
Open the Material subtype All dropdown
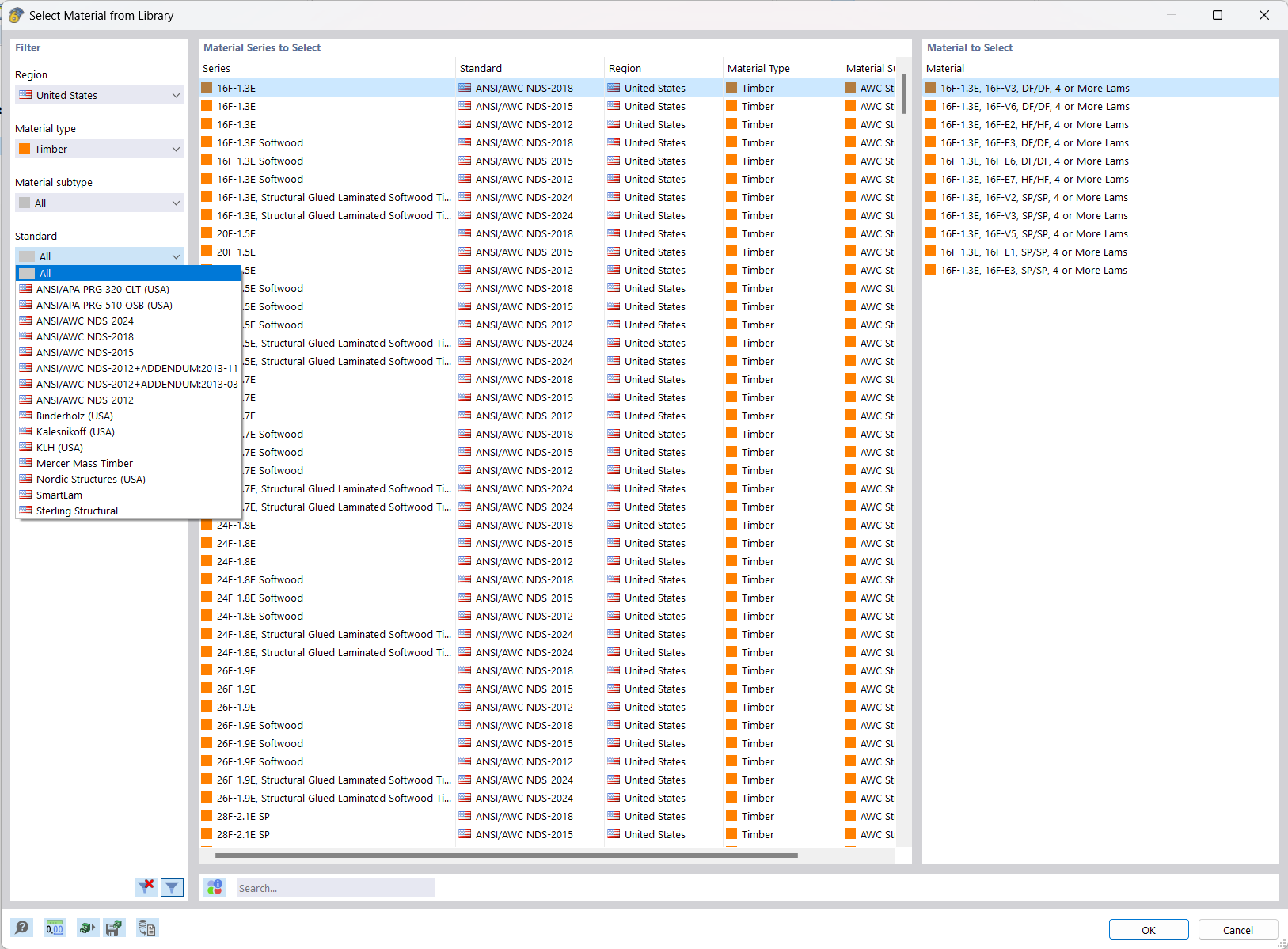tap(99, 203)
